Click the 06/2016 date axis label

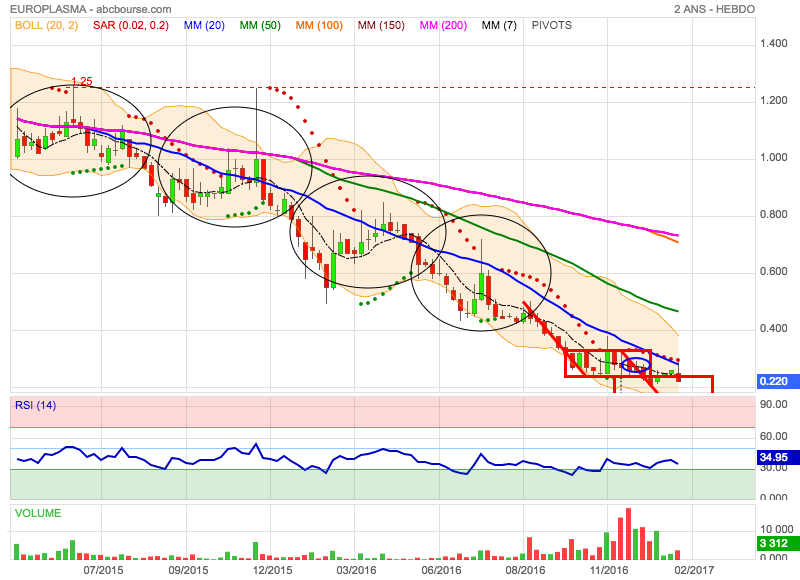441,570
